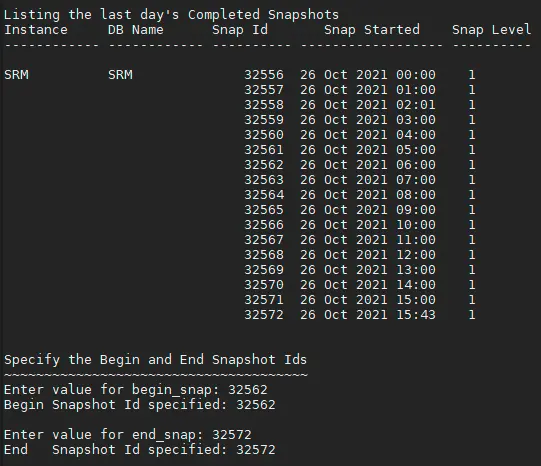Click snapshot ID 32567 row
This screenshot has height=466, width=541.
coord(360,240)
